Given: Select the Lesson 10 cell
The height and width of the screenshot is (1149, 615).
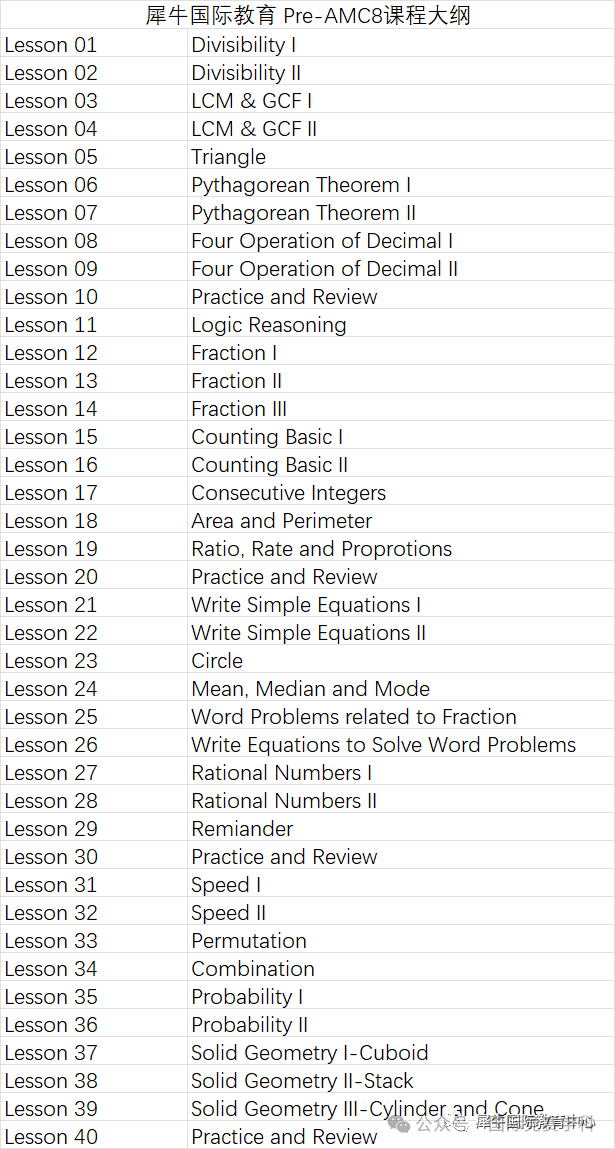Looking at the screenshot, I should point(93,297).
